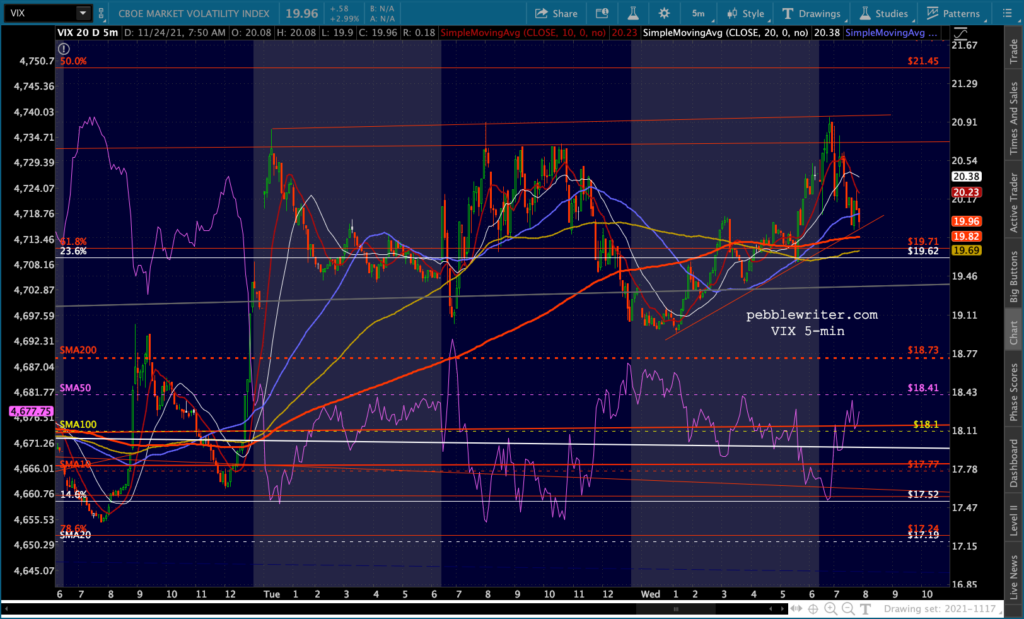
Task: Click the 20.38 SMA price bubble
Action: coord(967,176)
